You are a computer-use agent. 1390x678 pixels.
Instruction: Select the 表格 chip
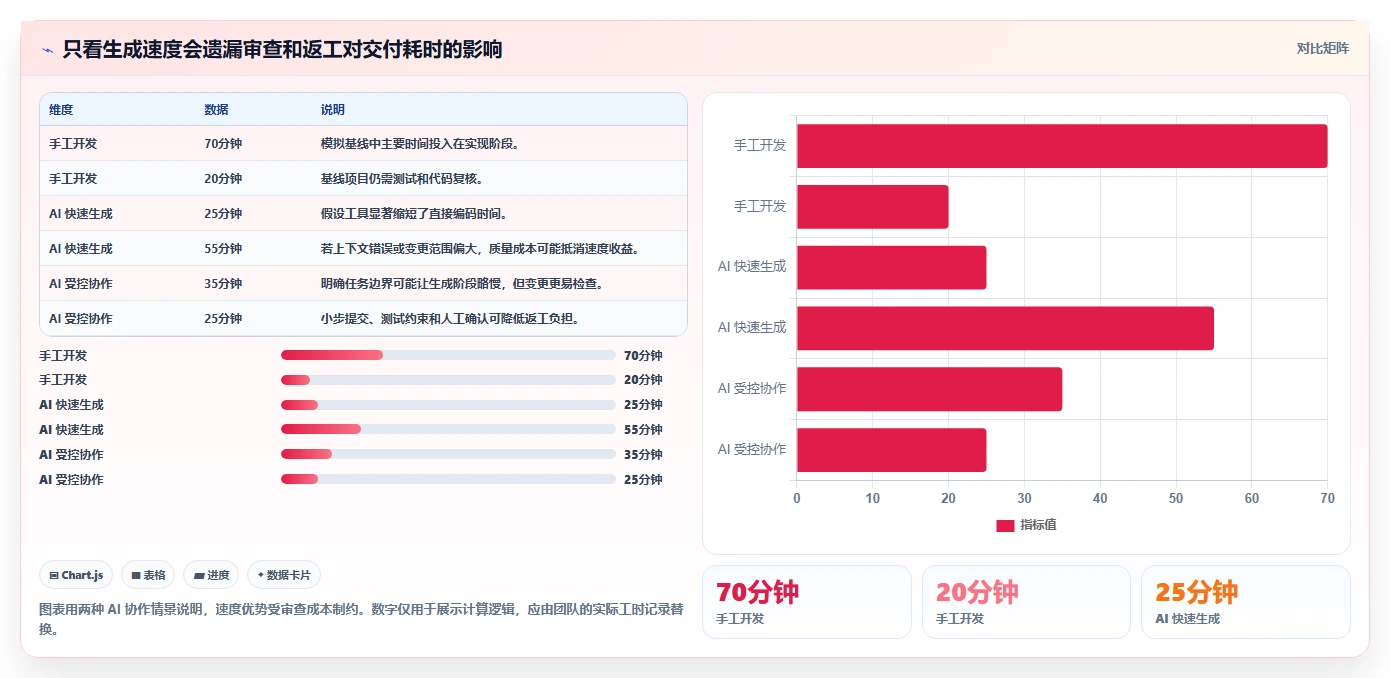148,575
